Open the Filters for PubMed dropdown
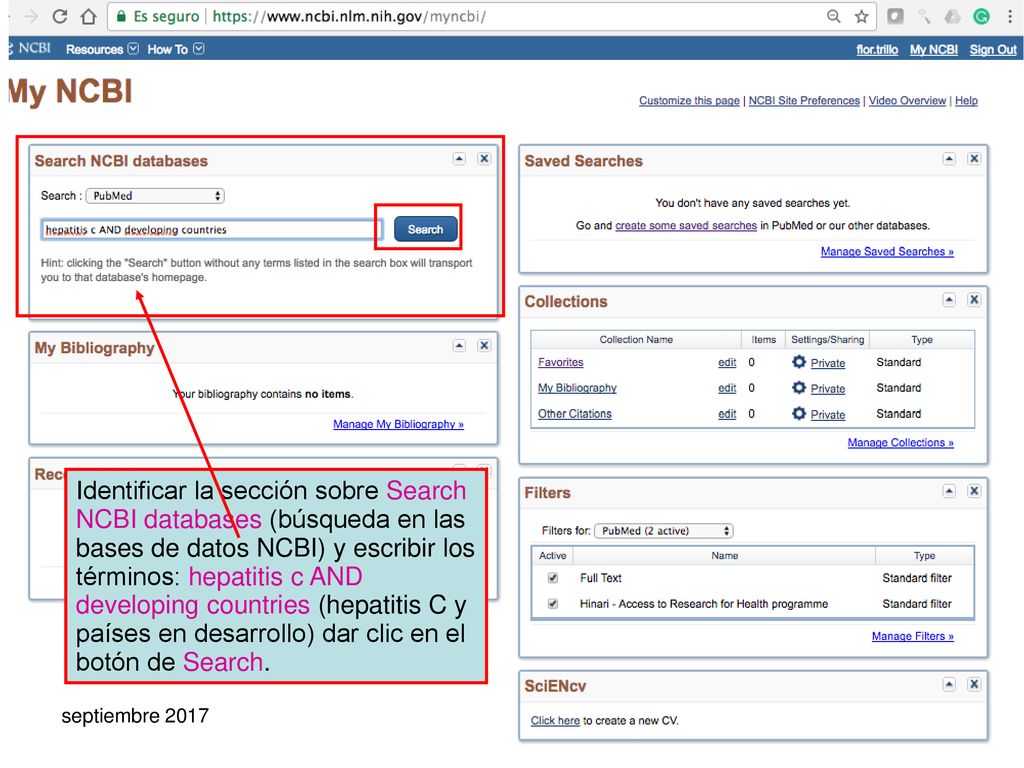The image size is (1024, 768). (x=664, y=531)
